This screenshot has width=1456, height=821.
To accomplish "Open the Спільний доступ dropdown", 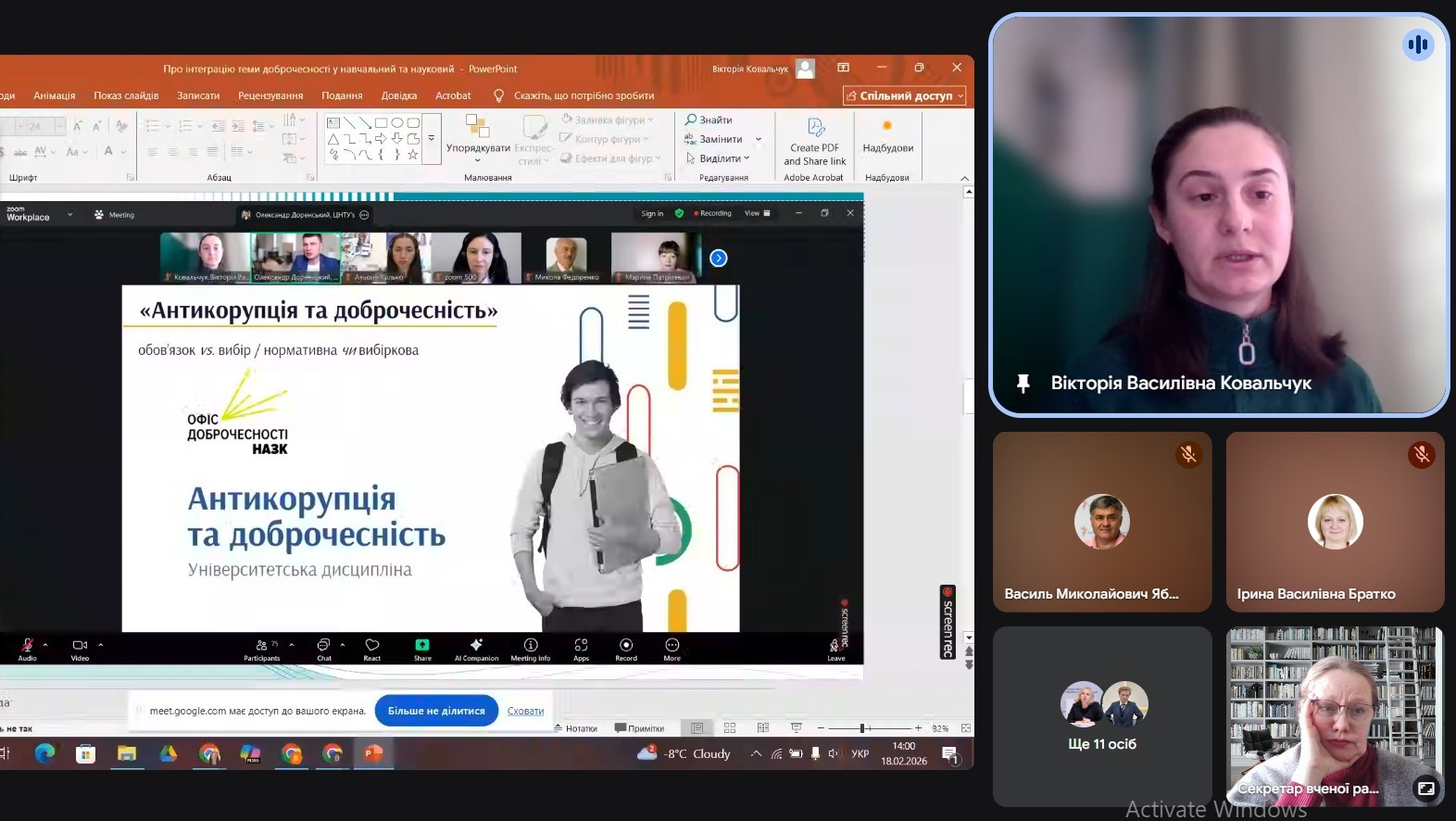I will 905,95.
